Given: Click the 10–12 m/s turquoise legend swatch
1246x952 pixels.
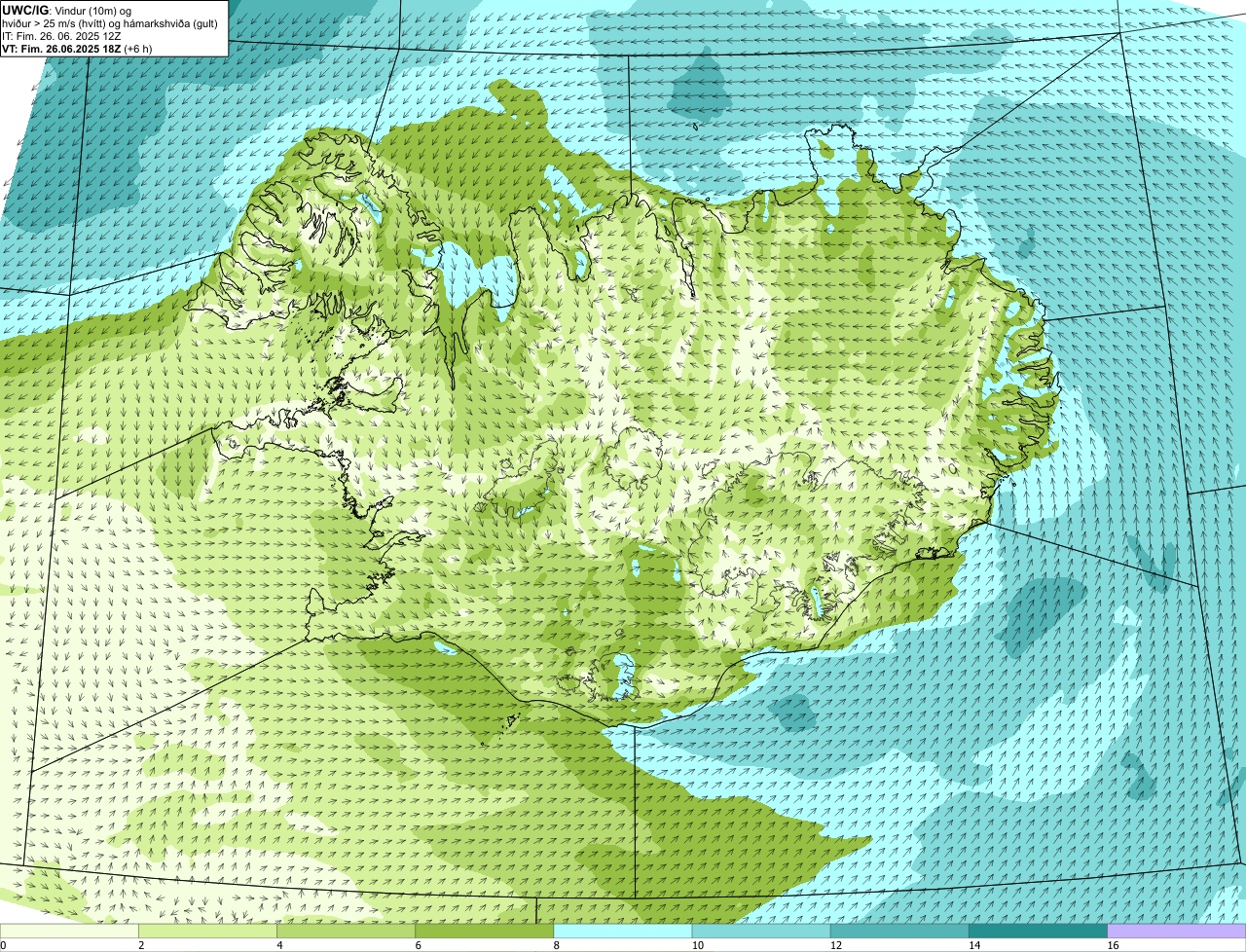Looking at the screenshot, I should (761, 932).
